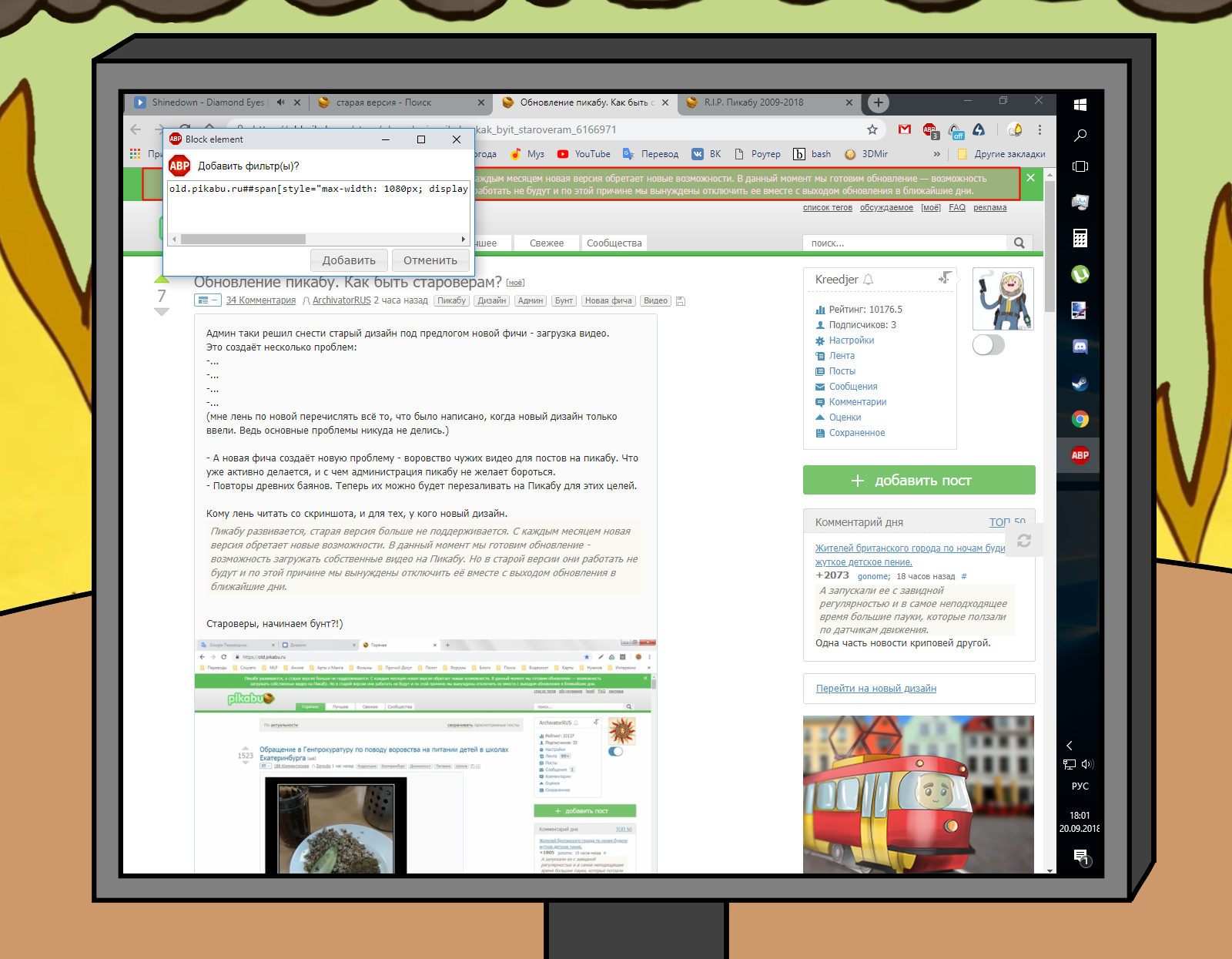Expand the bookmarks overflow chevron
The height and width of the screenshot is (959, 1232).
[x=937, y=154]
